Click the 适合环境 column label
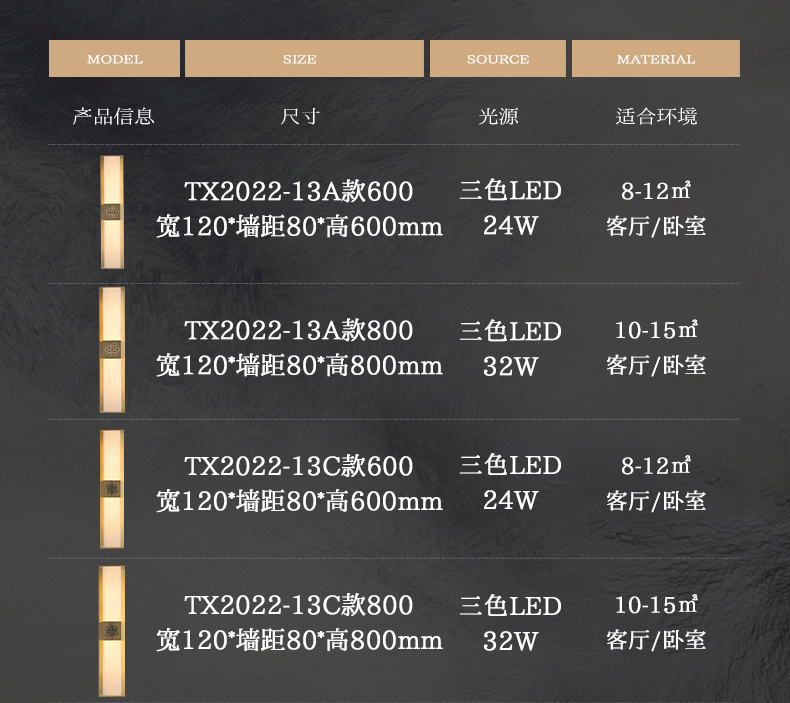This screenshot has width=790, height=703. click(656, 116)
